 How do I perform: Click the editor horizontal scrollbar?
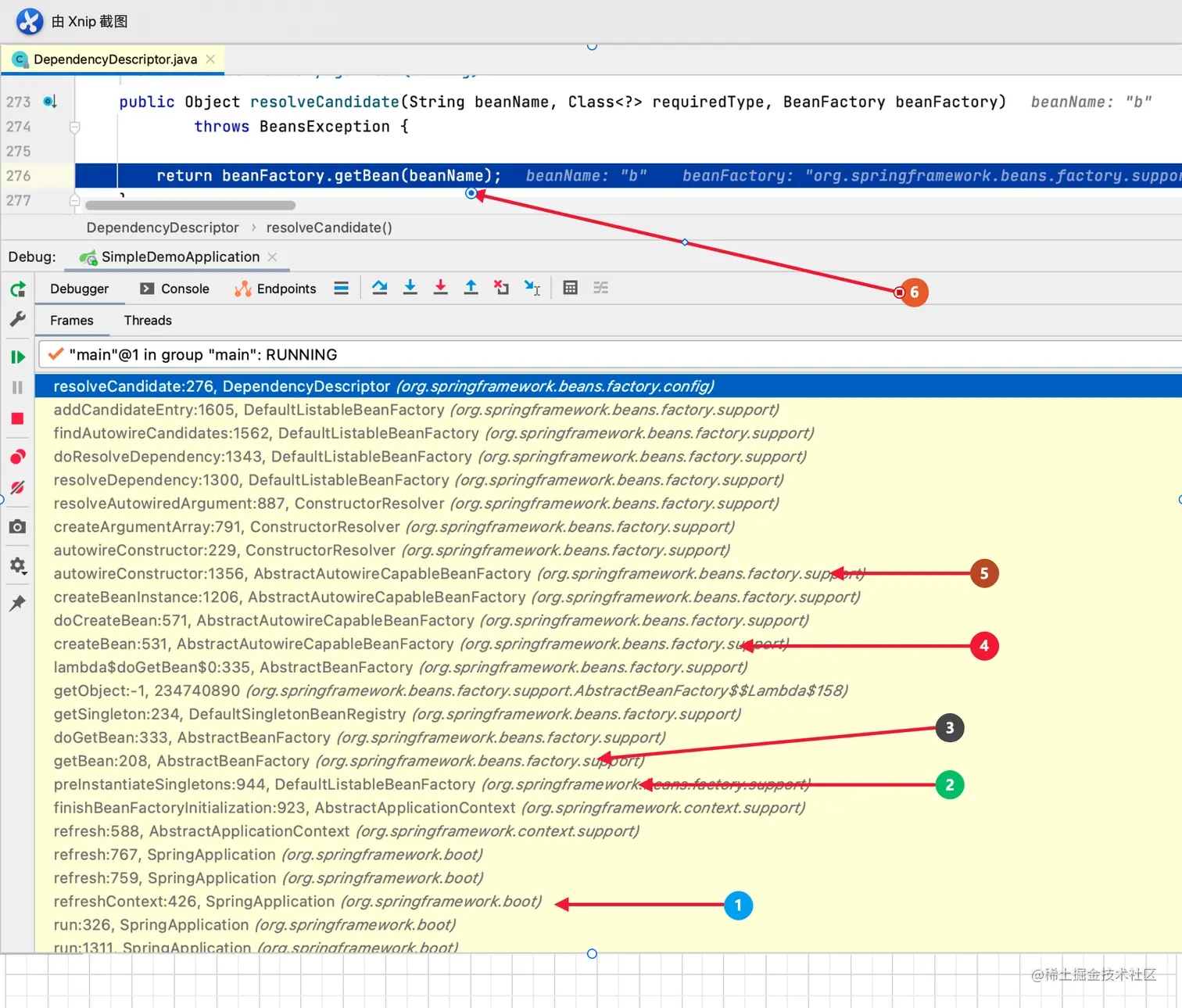point(191,206)
